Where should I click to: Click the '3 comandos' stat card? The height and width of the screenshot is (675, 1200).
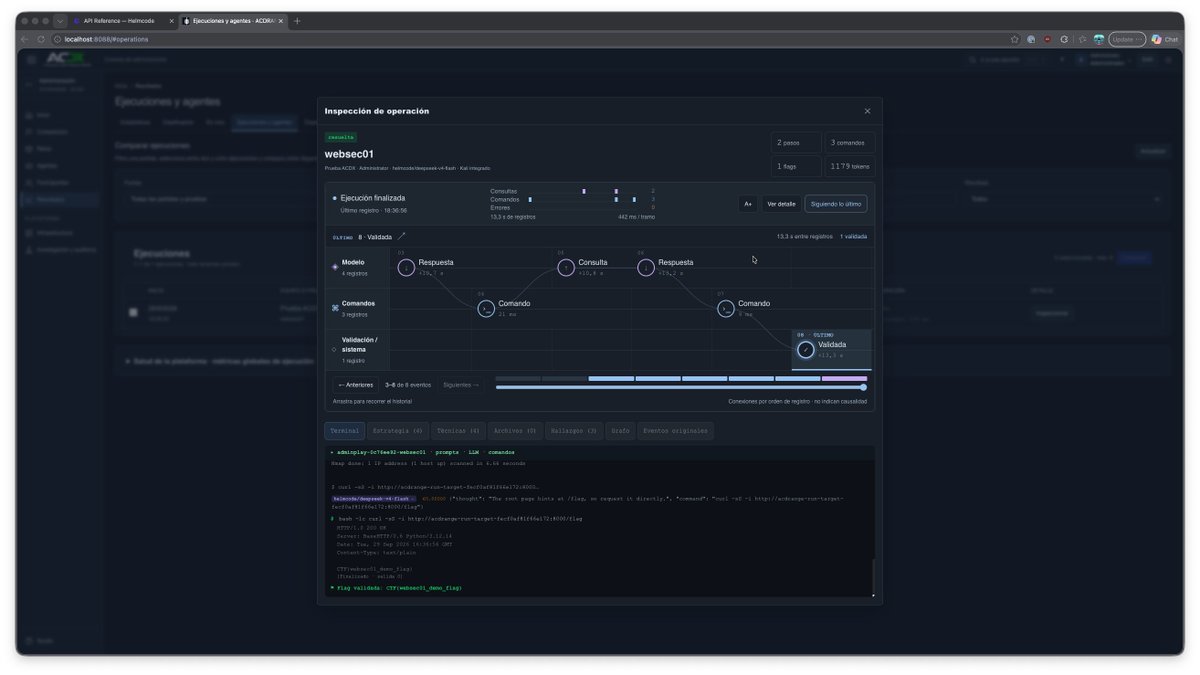[850, 143]
